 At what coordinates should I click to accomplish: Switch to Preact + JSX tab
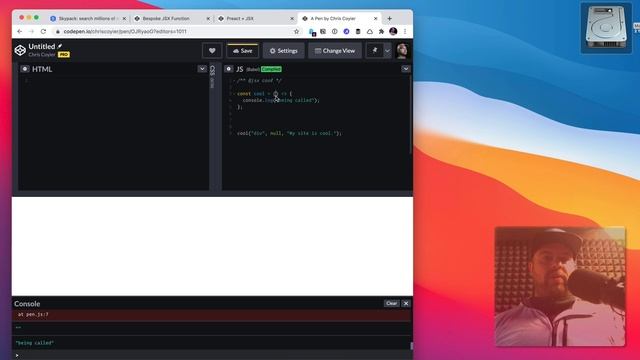coord(256,18)
